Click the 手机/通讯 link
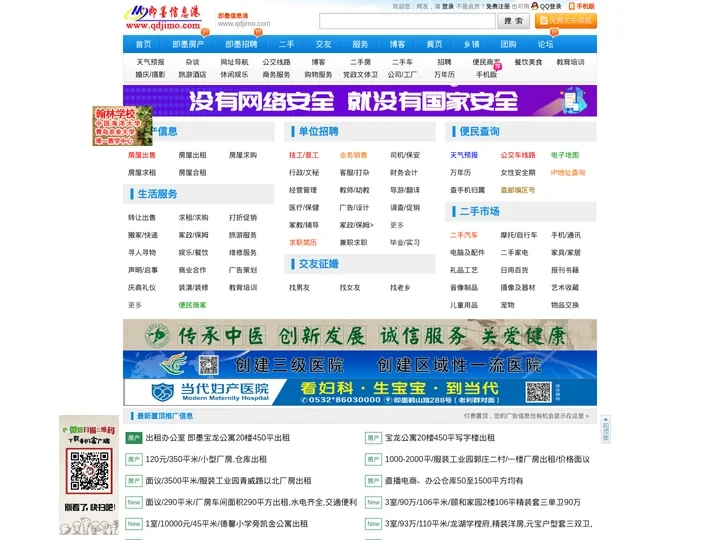The width and height of the screenshot is (720, 540). (x=566, y=235)
